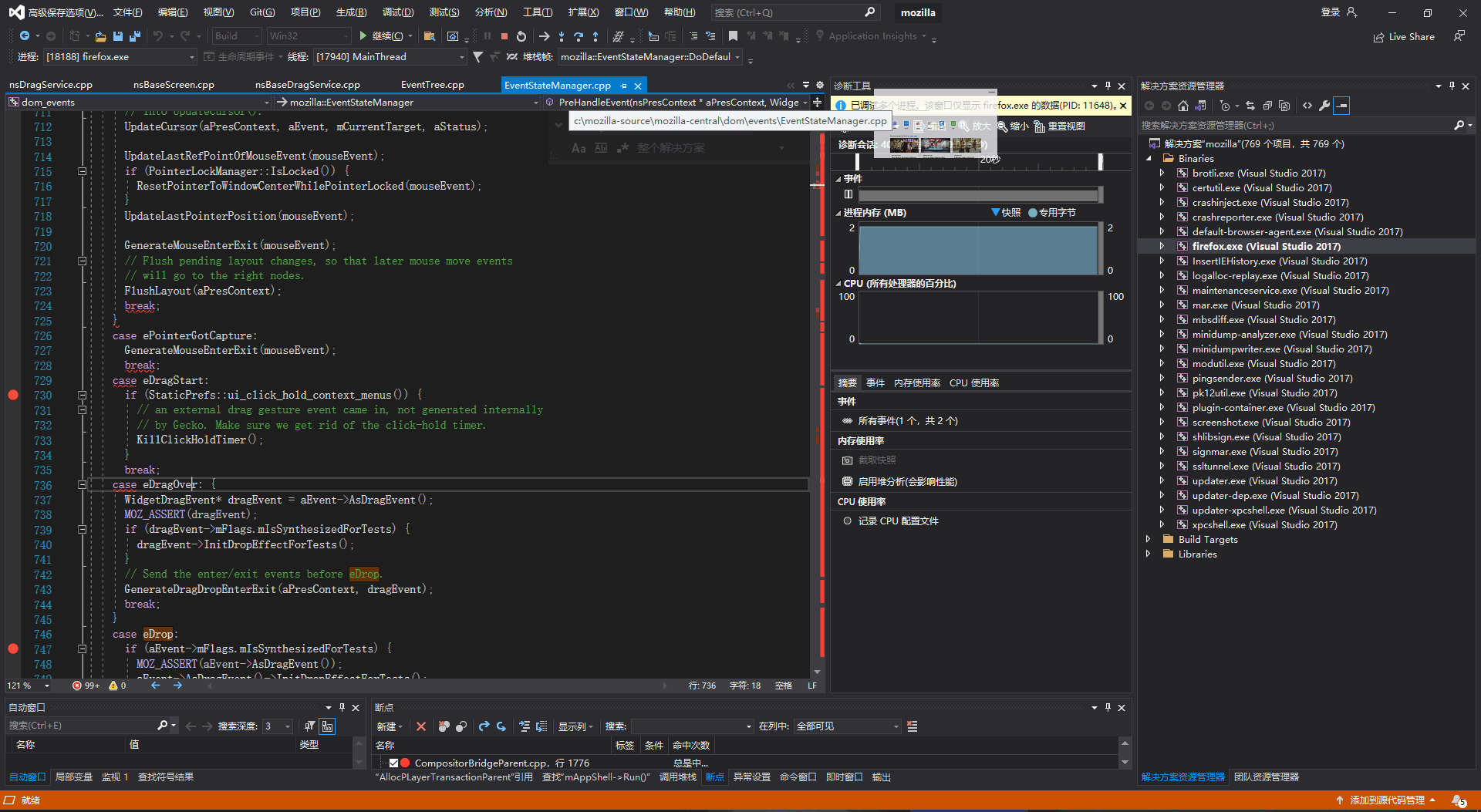
Task: Switch to the Locals tab
Action: pyautogui.click(x=73, y=777)
